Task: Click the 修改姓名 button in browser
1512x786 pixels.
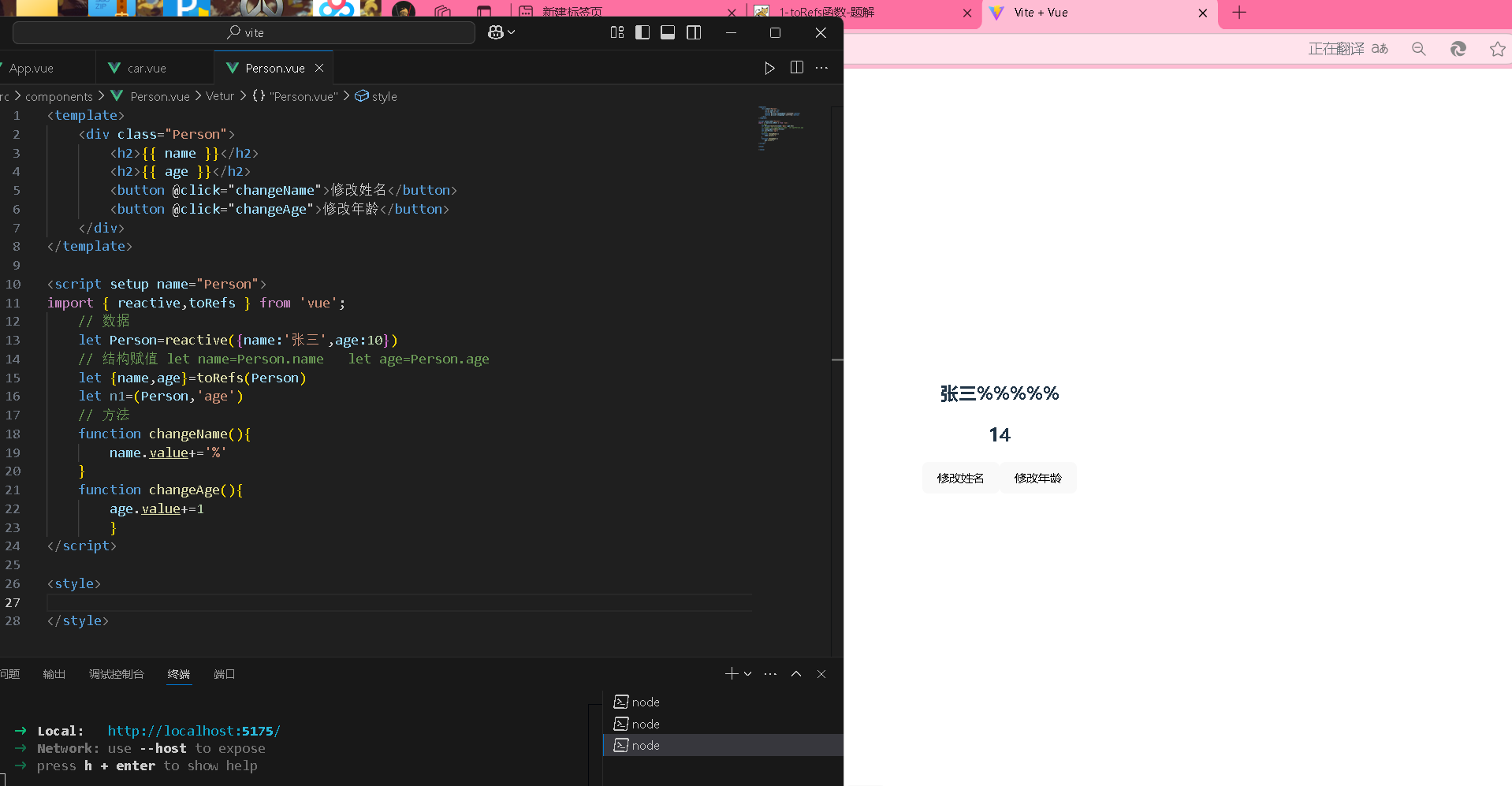Action: (960, 478)
